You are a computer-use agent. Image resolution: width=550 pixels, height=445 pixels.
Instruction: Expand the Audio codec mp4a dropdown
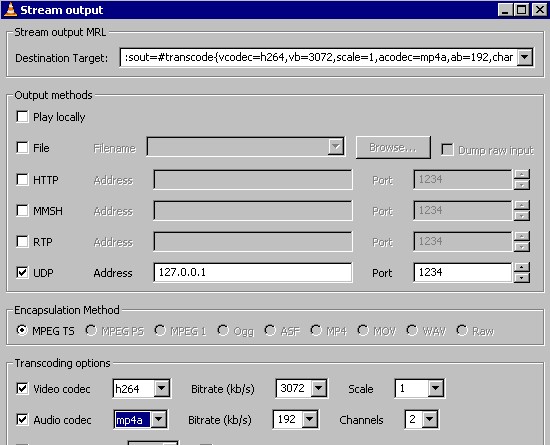point(159,419)
